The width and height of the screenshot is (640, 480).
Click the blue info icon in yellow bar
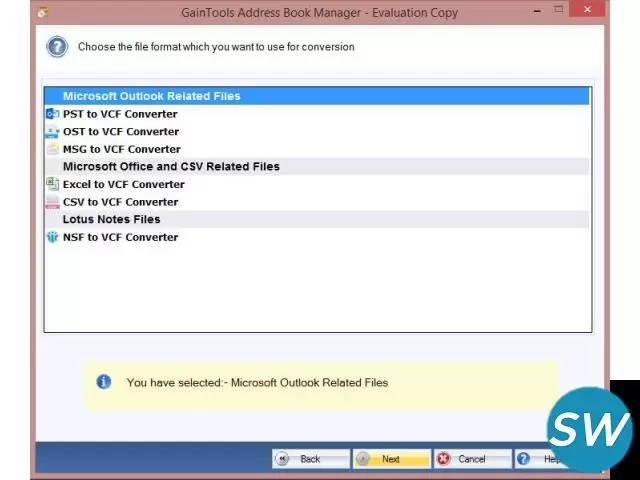pos(103,382)
